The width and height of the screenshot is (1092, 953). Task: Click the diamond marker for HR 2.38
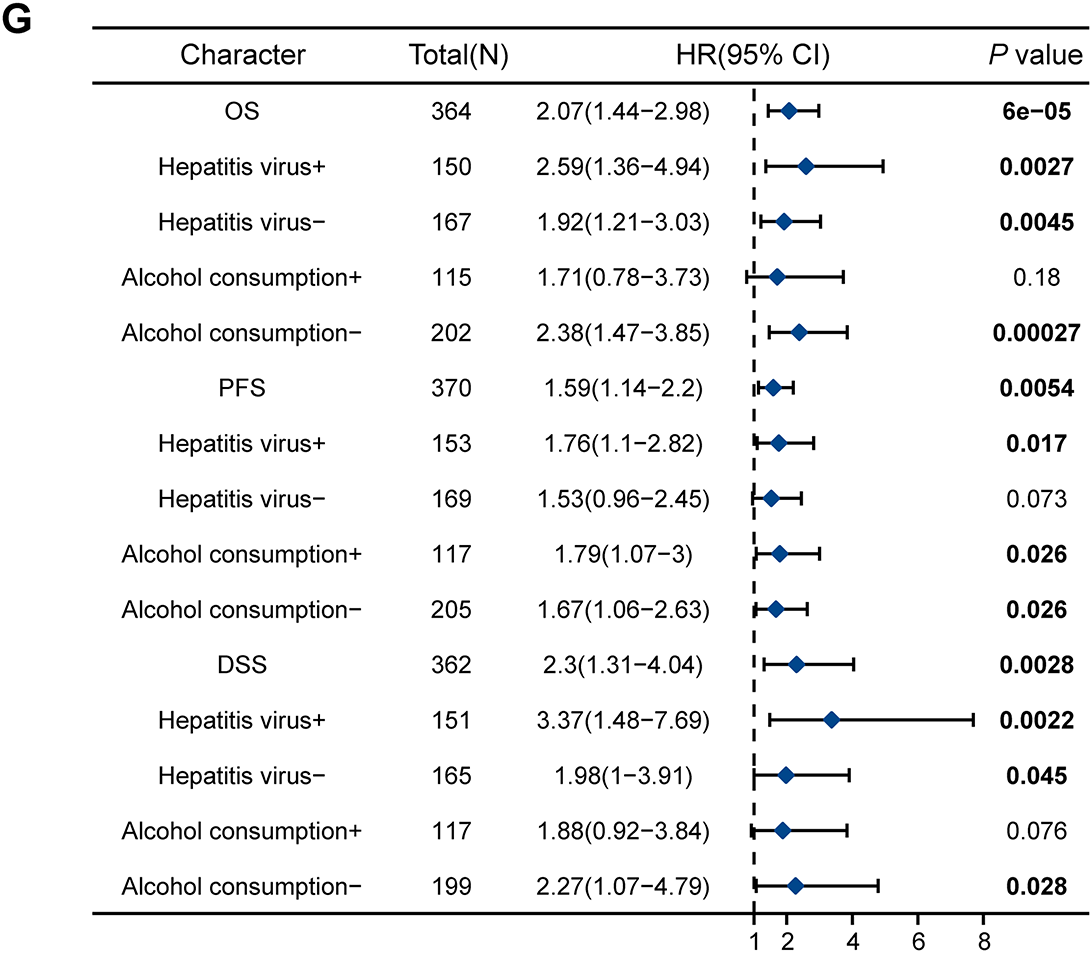tap(799, 332)
